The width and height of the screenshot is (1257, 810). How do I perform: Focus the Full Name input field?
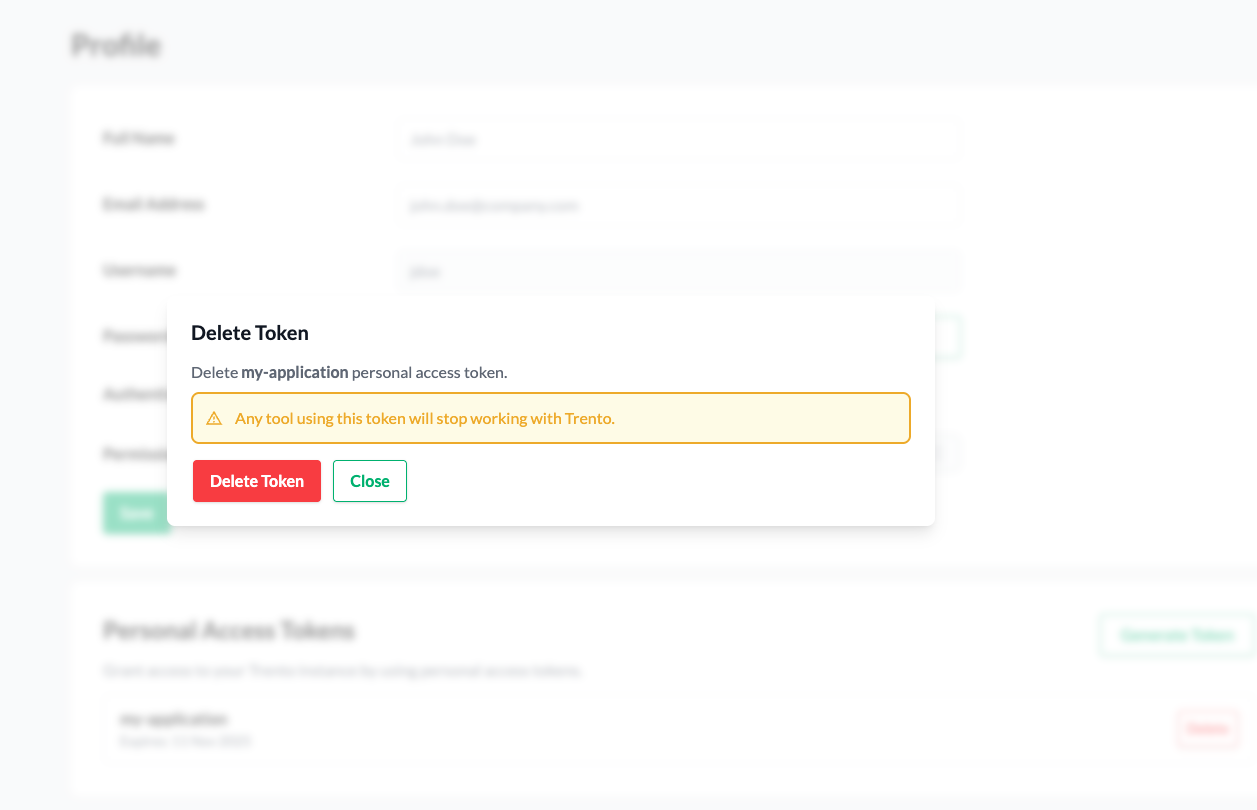pyautogui.click(x=680, y=139)
